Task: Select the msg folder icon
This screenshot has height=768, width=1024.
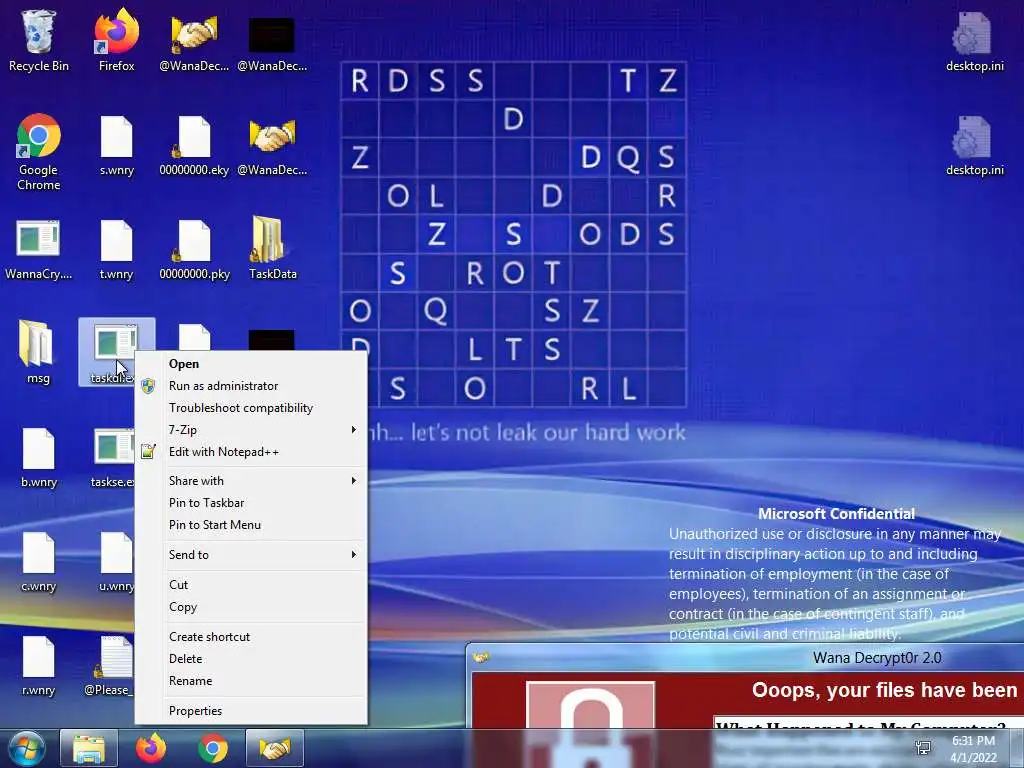Action: (x=39, y=353)
